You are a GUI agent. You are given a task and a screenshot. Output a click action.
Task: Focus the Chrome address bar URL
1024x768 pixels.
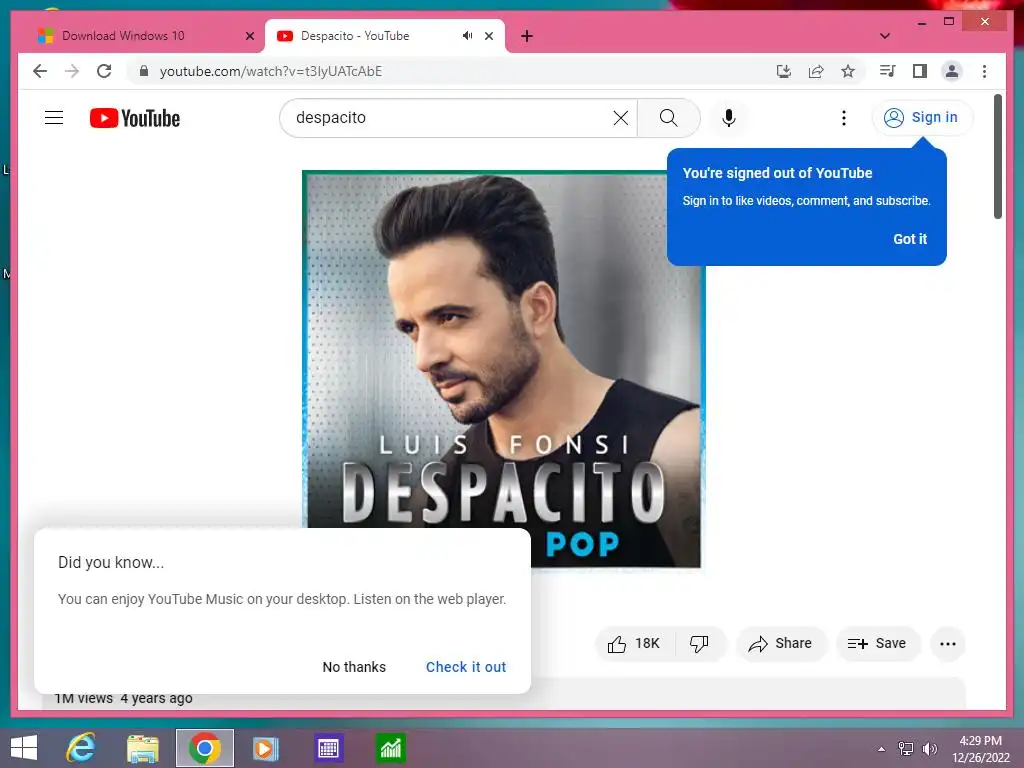270,71
